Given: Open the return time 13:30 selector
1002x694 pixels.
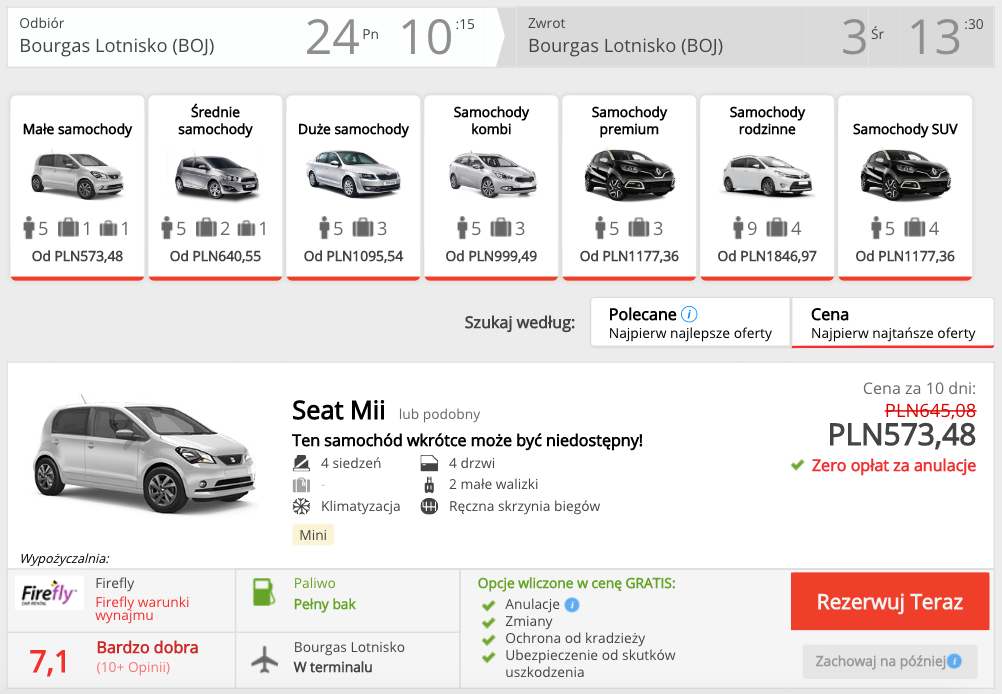Looking at the screenshot, I should tap(946, 37).
